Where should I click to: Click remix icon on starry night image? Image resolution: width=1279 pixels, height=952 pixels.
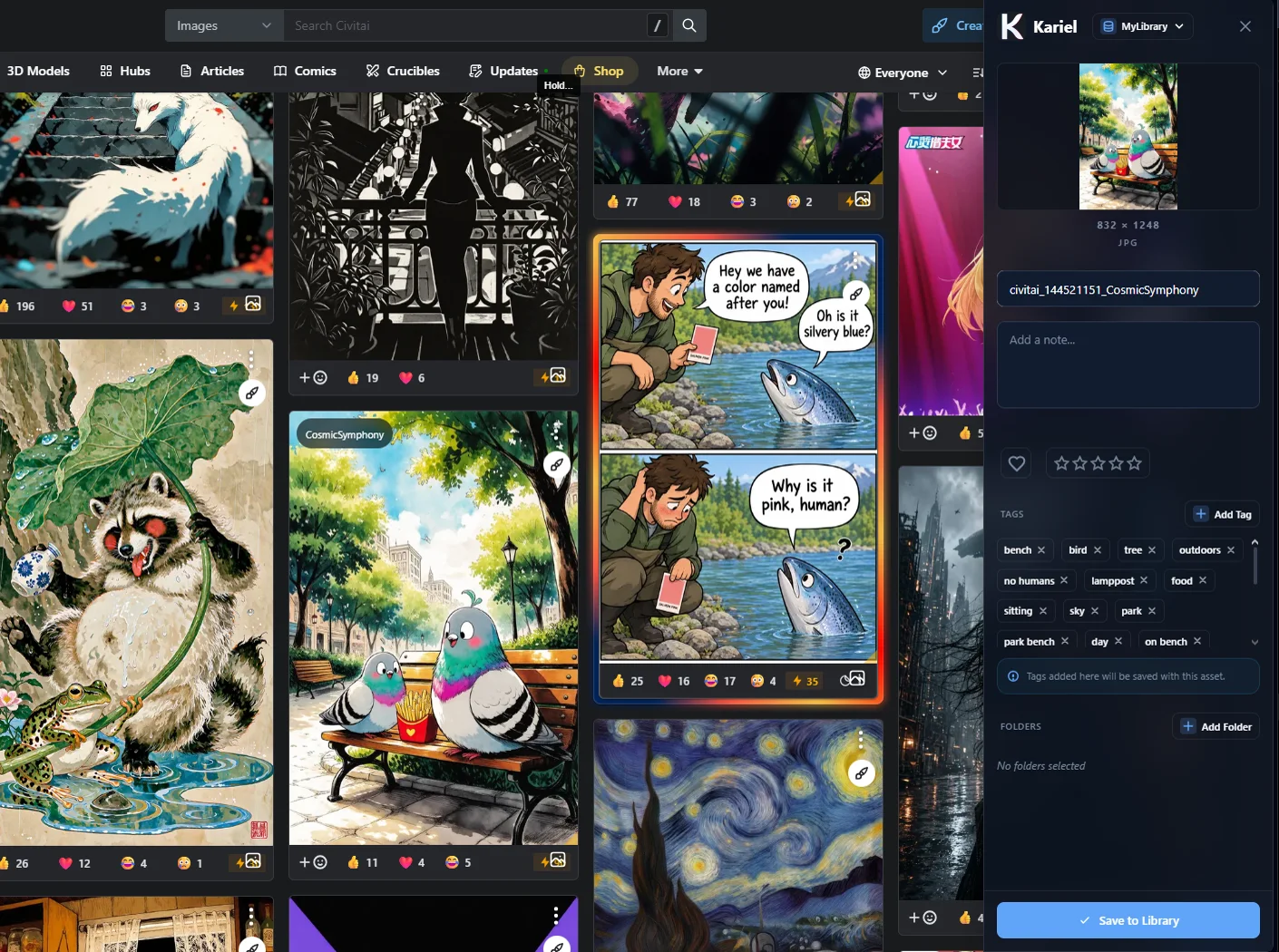coord(862,773)
